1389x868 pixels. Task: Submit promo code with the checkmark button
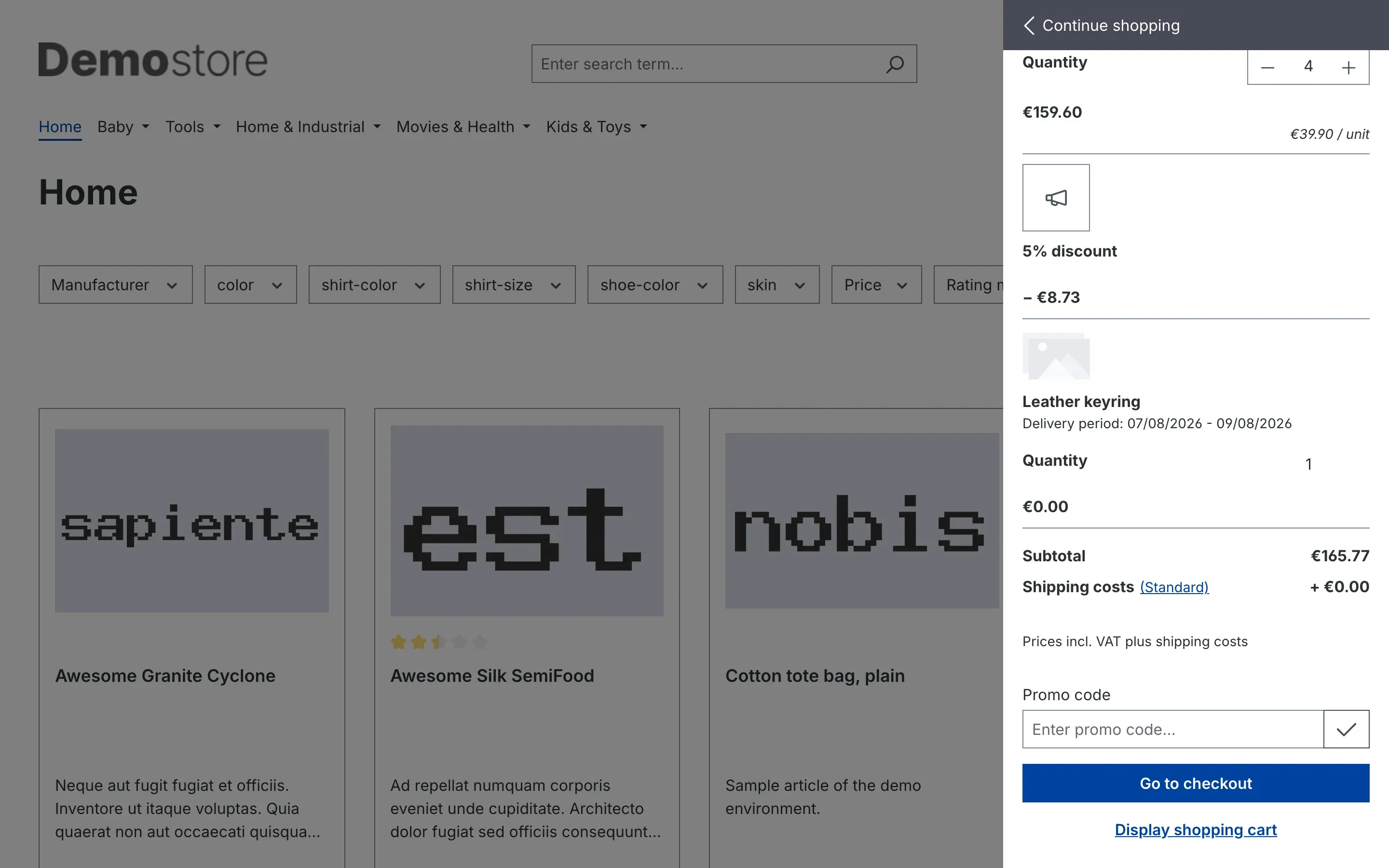[1346, 729]
